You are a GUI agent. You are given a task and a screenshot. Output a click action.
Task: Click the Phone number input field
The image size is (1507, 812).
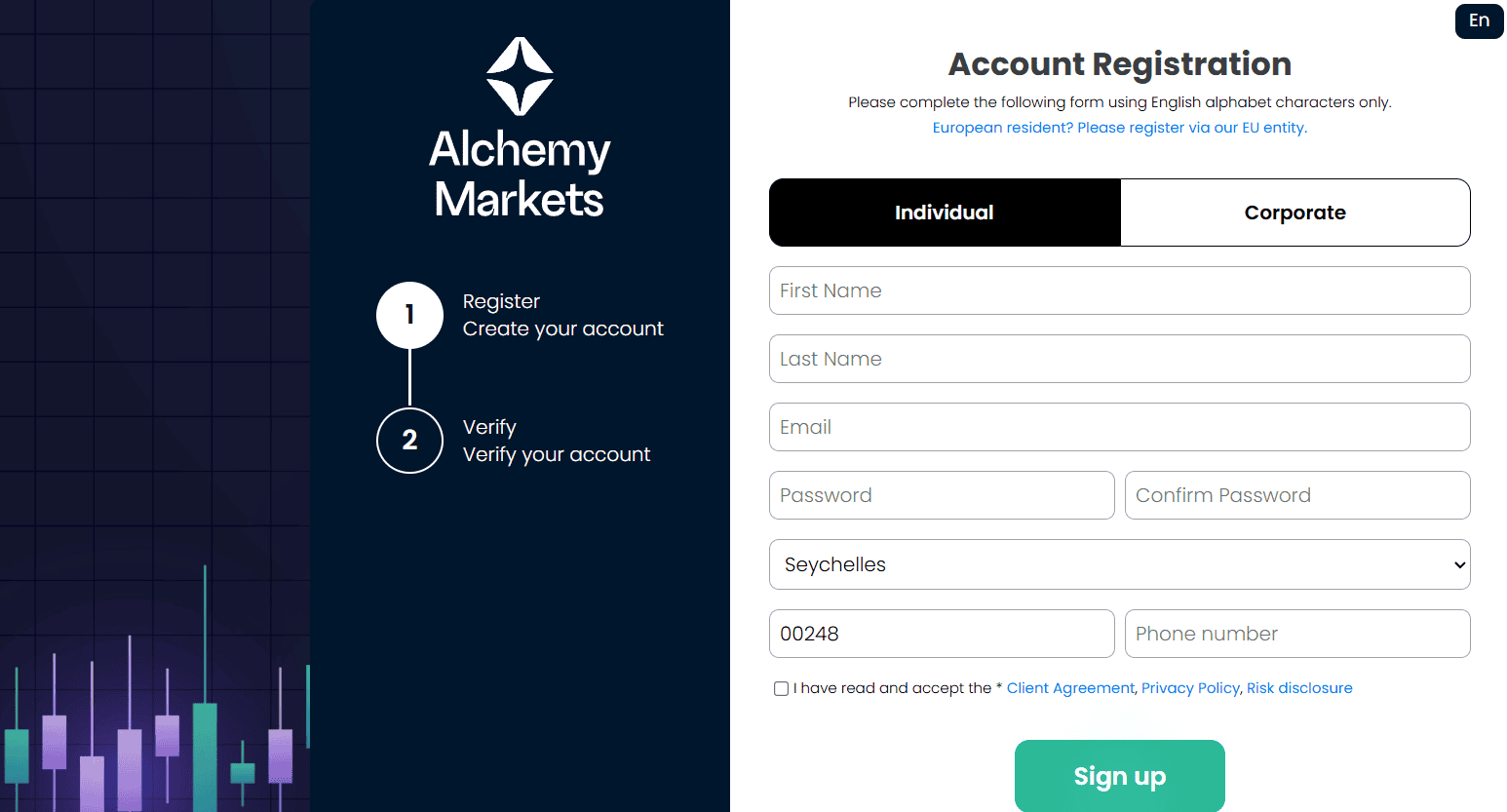(x=1296, y=634)
